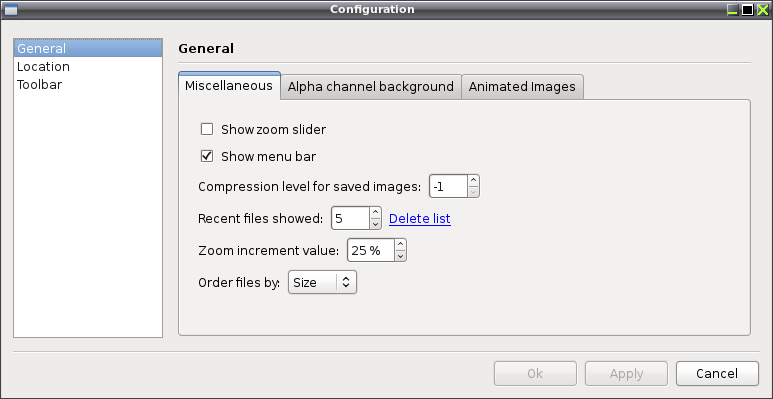The width and height of the screenshot is (773, 399).
Task: Open the Toolbar settings category
Action: pyautogui.click(x=88, y=84)
